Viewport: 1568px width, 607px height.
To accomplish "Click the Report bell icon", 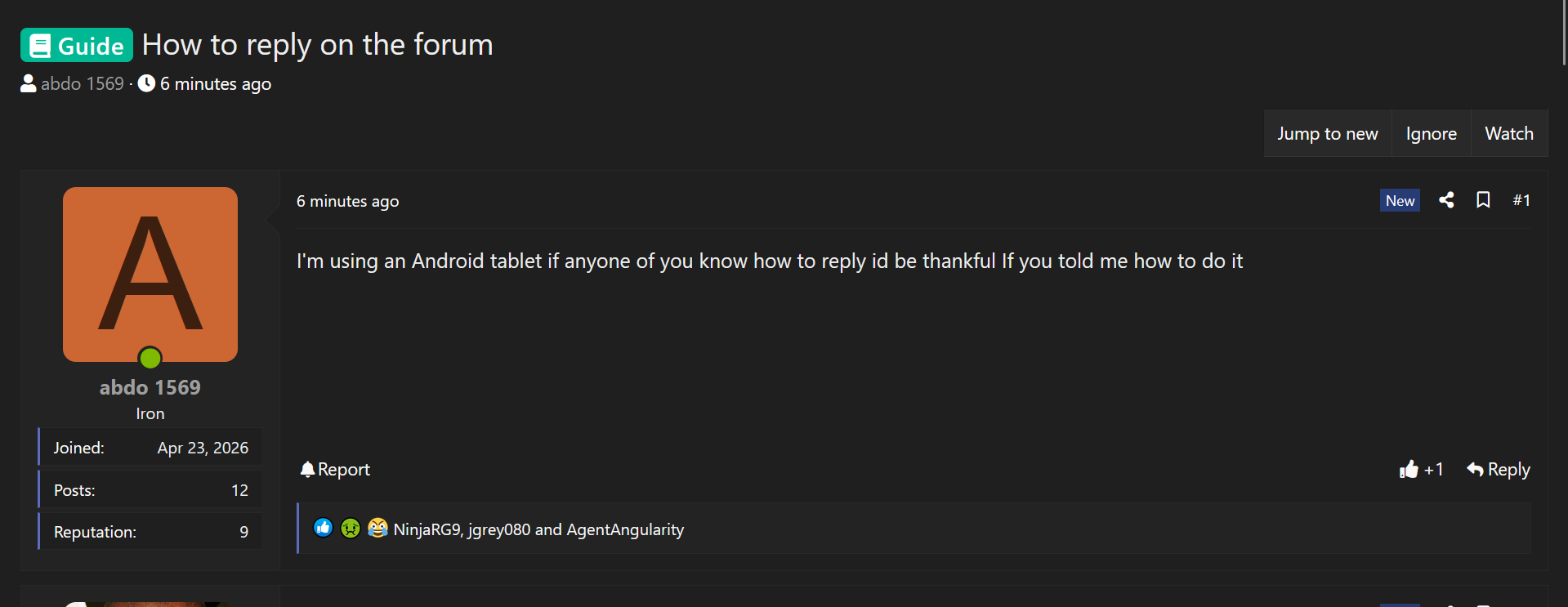I will pyautogui.click(x=307, y=469).
